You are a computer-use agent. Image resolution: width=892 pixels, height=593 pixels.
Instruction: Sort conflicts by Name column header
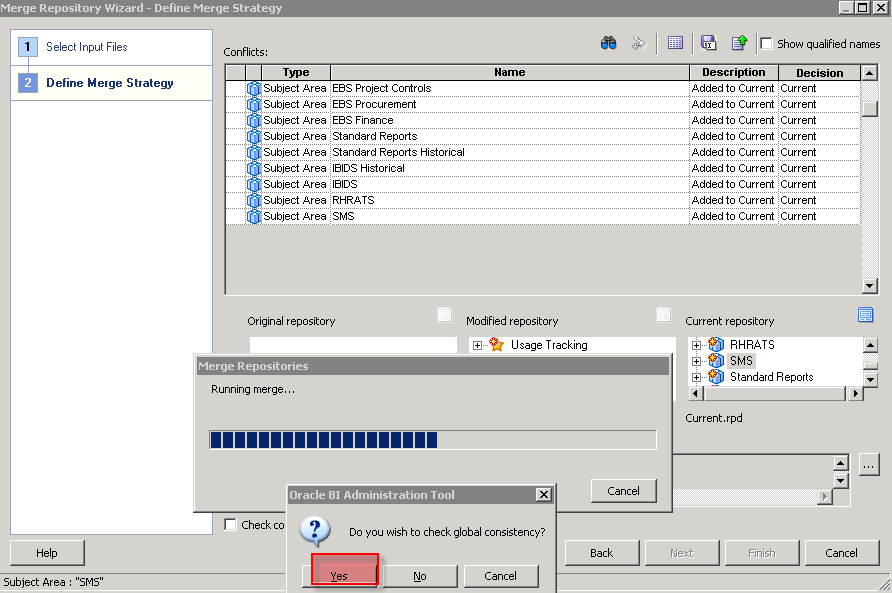510,72
